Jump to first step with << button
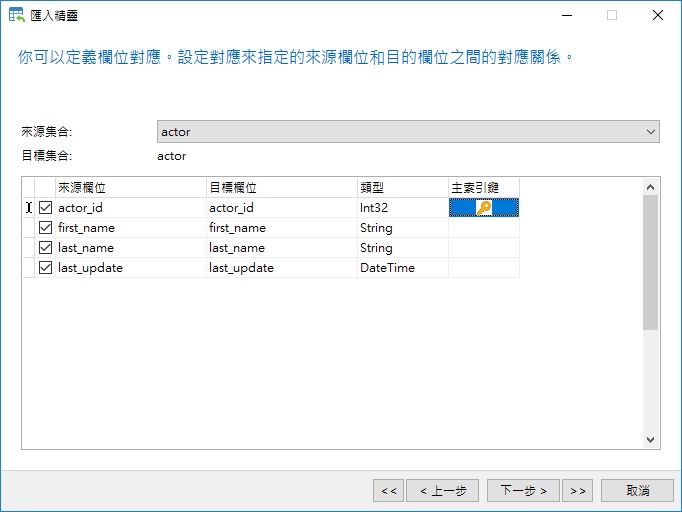Image resolution: width=682 pixels, height=512 pixels. coord(388,490)
